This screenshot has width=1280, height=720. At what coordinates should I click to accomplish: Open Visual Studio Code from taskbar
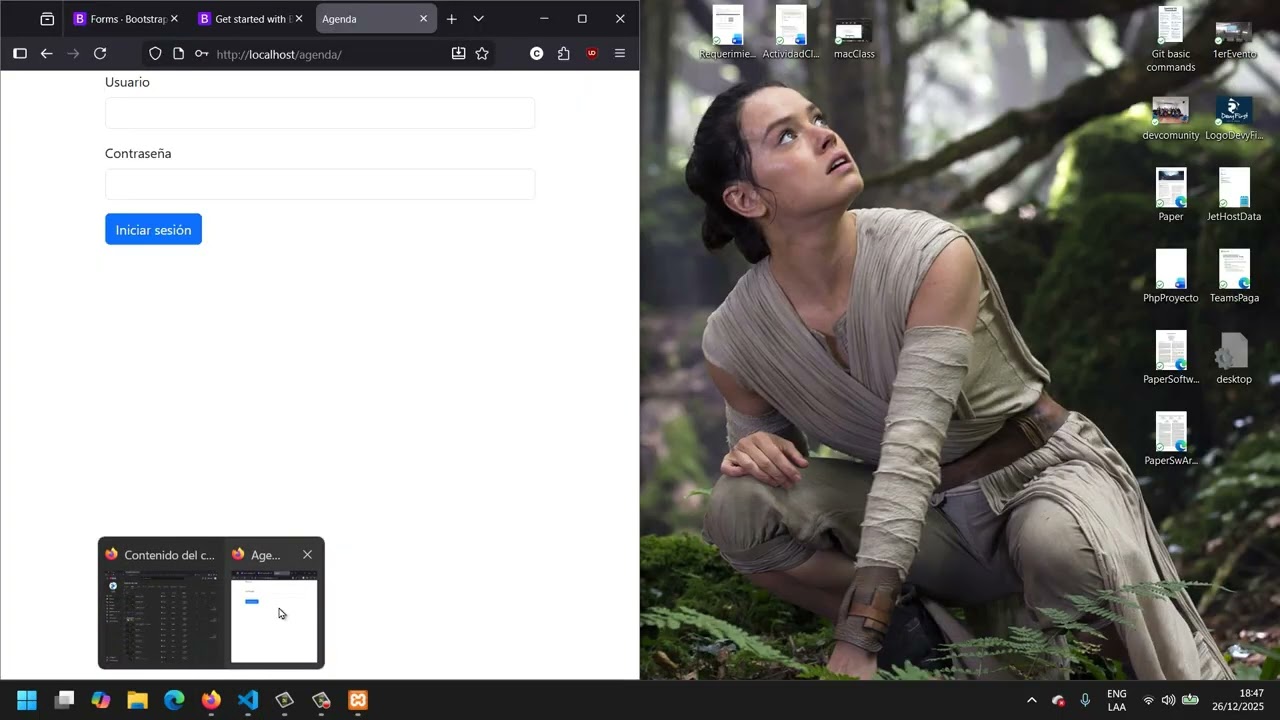[248, 700]
